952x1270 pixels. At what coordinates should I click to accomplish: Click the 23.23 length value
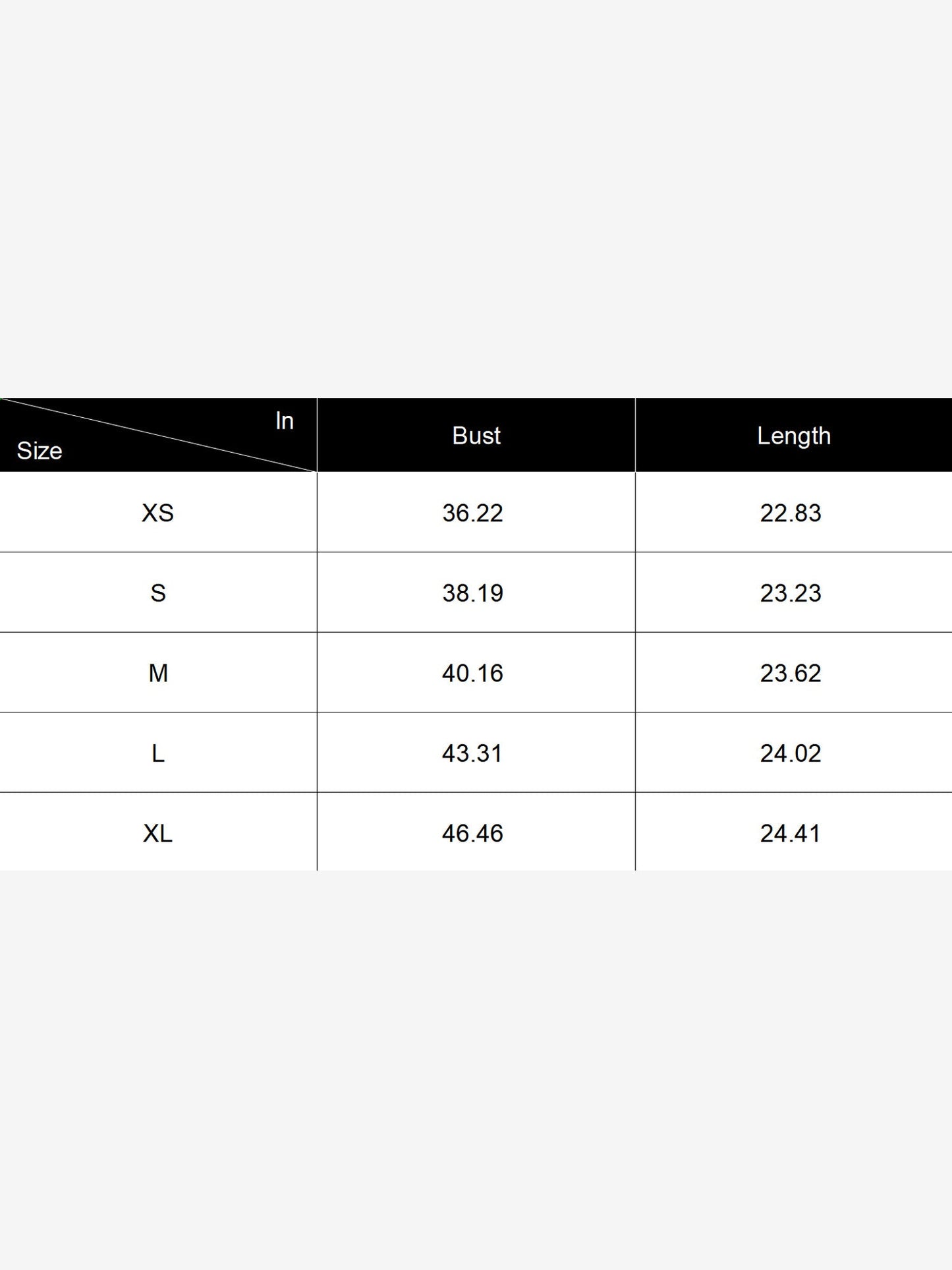tap(791, 593)
